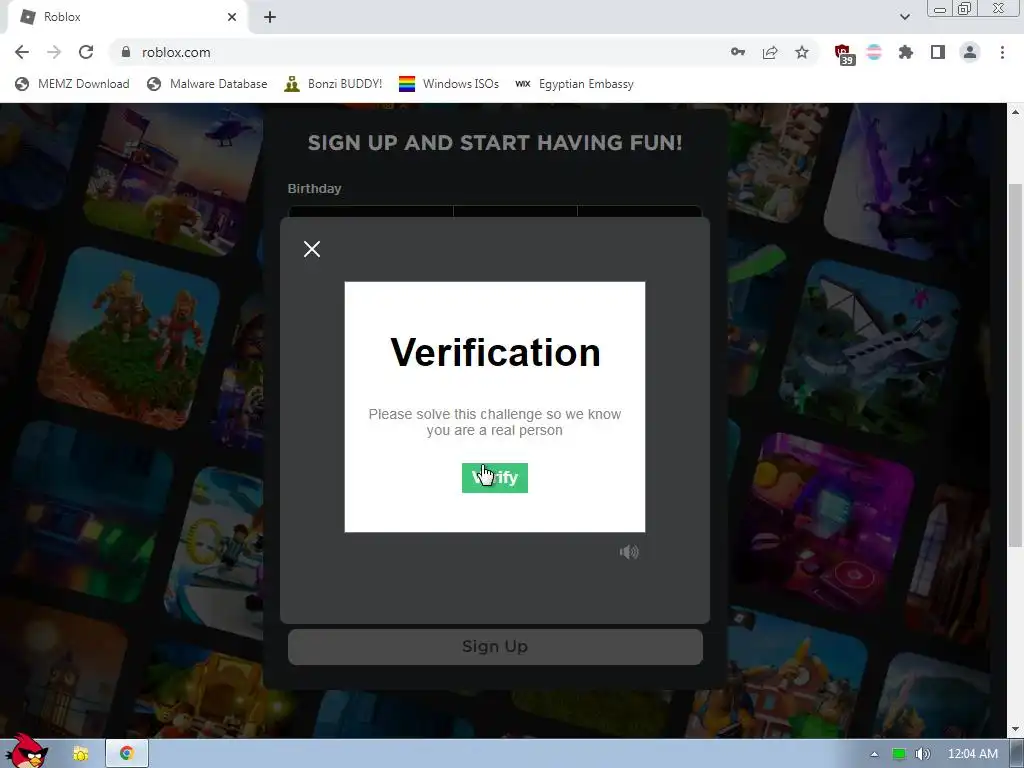This screenshot has width=1024, height=768.
Task: Click the 12:04 AM clock
Action: (972, 754)
